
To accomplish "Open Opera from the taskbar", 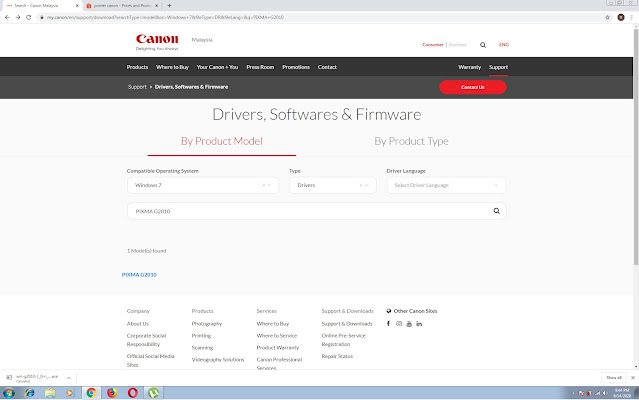I will tap(132, 393).
